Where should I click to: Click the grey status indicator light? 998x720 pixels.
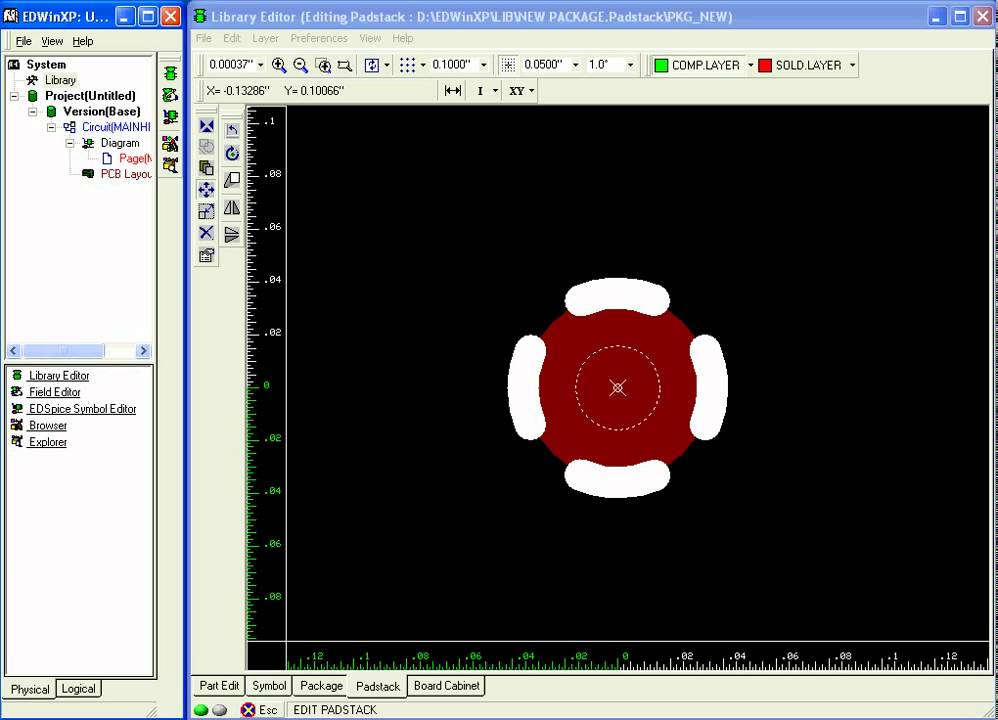click(x=220, y=710)
